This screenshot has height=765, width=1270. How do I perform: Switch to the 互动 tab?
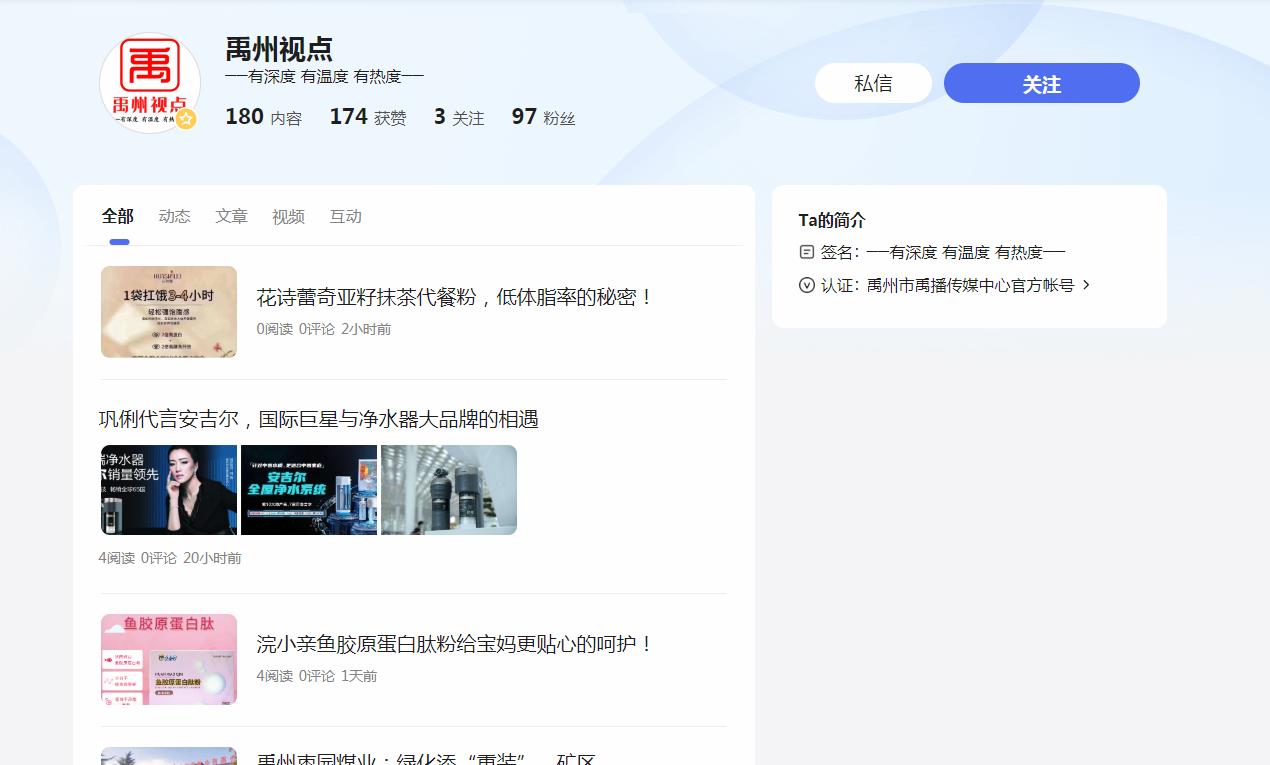346,217
